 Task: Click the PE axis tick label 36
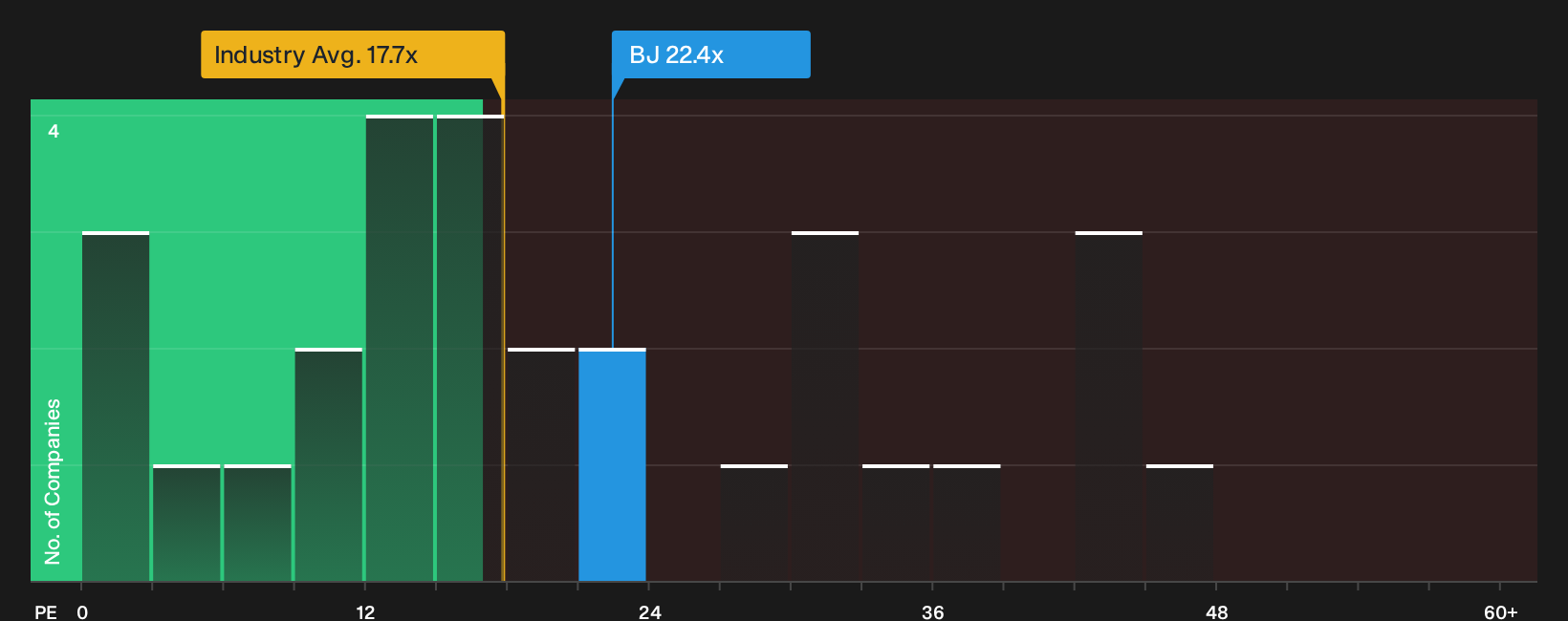[933, 612]
